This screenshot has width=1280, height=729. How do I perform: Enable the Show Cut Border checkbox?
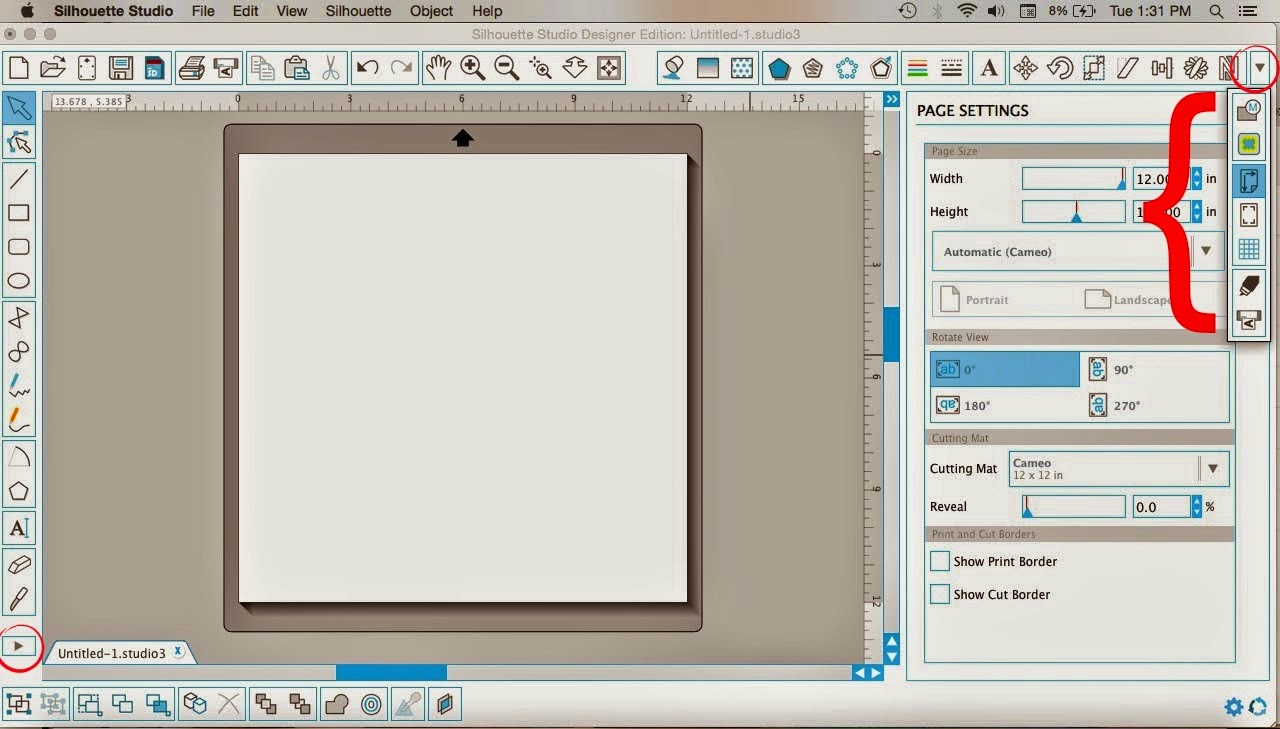click(940, 594)
